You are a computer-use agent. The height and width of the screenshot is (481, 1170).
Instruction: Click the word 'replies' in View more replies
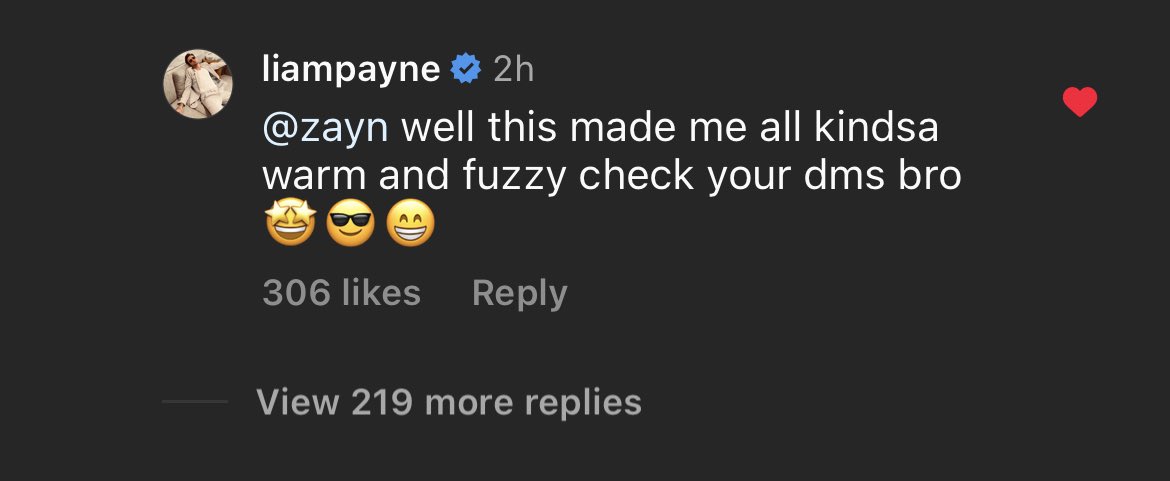coord(584,402)
